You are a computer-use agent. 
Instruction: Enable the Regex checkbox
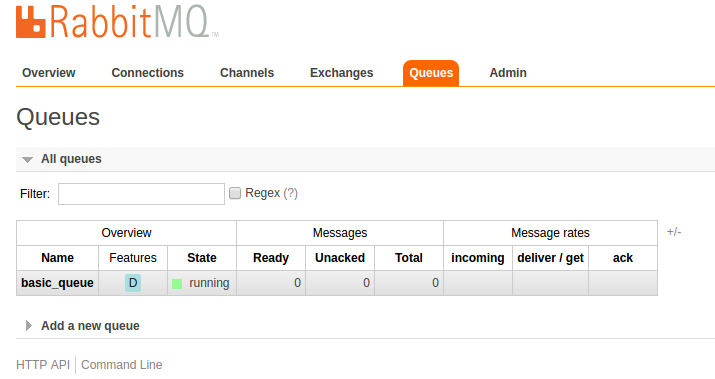click(235, 193)
